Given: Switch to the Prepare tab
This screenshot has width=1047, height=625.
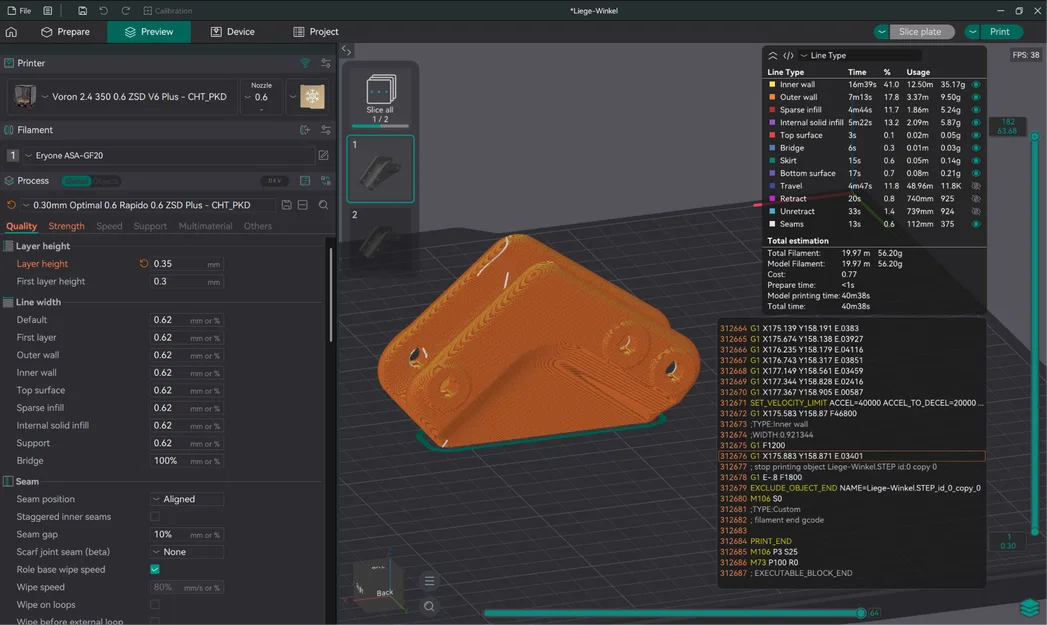Looking at the screenshot, I should (x=65, y=31).
